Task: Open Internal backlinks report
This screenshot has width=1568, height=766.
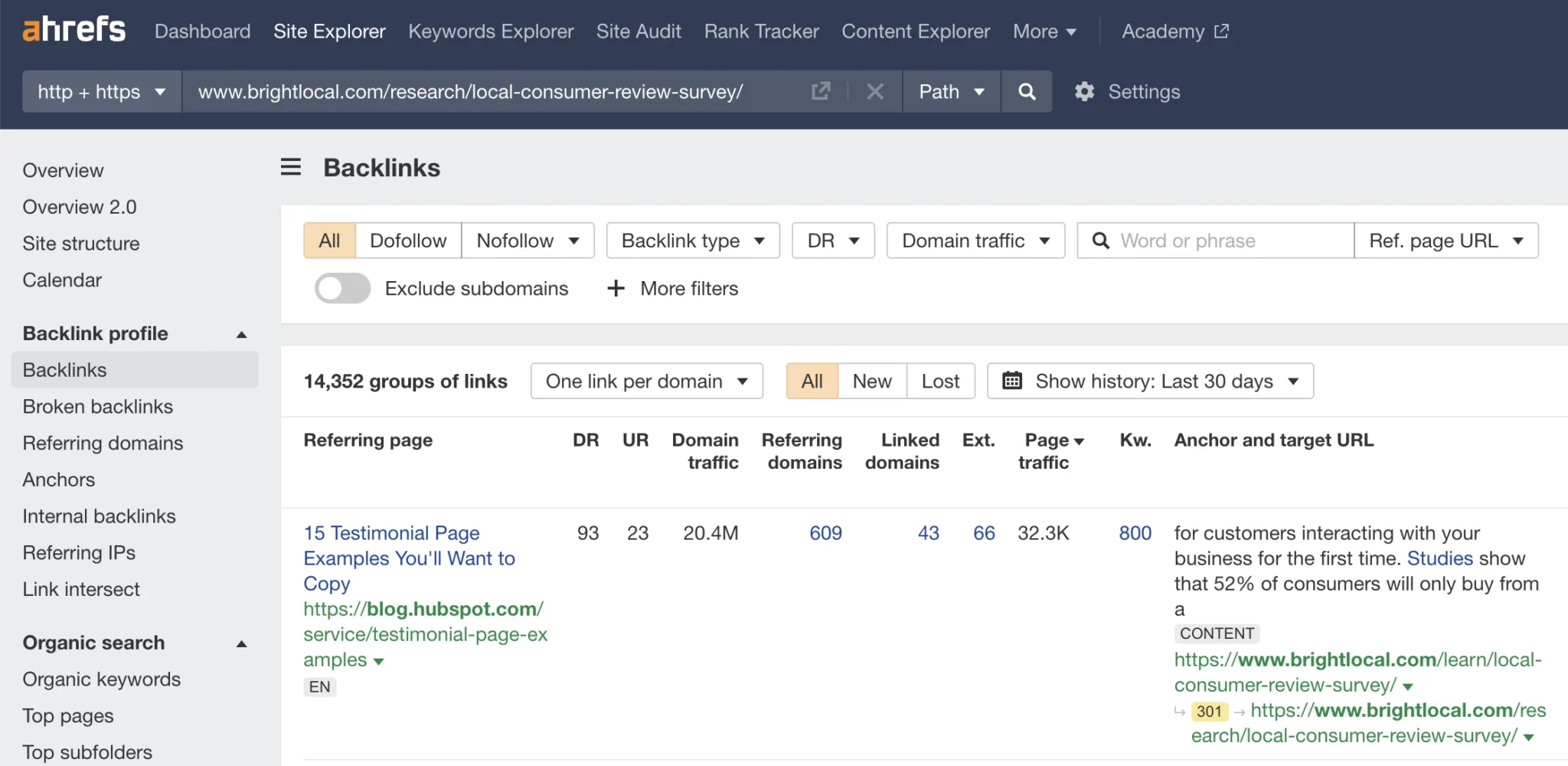Action: pyautogui.click(x=99, y=516)
